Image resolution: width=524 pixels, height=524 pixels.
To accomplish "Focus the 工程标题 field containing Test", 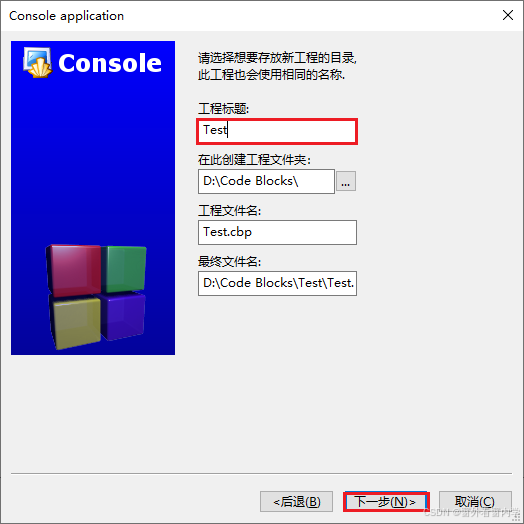I will (277, 131).
